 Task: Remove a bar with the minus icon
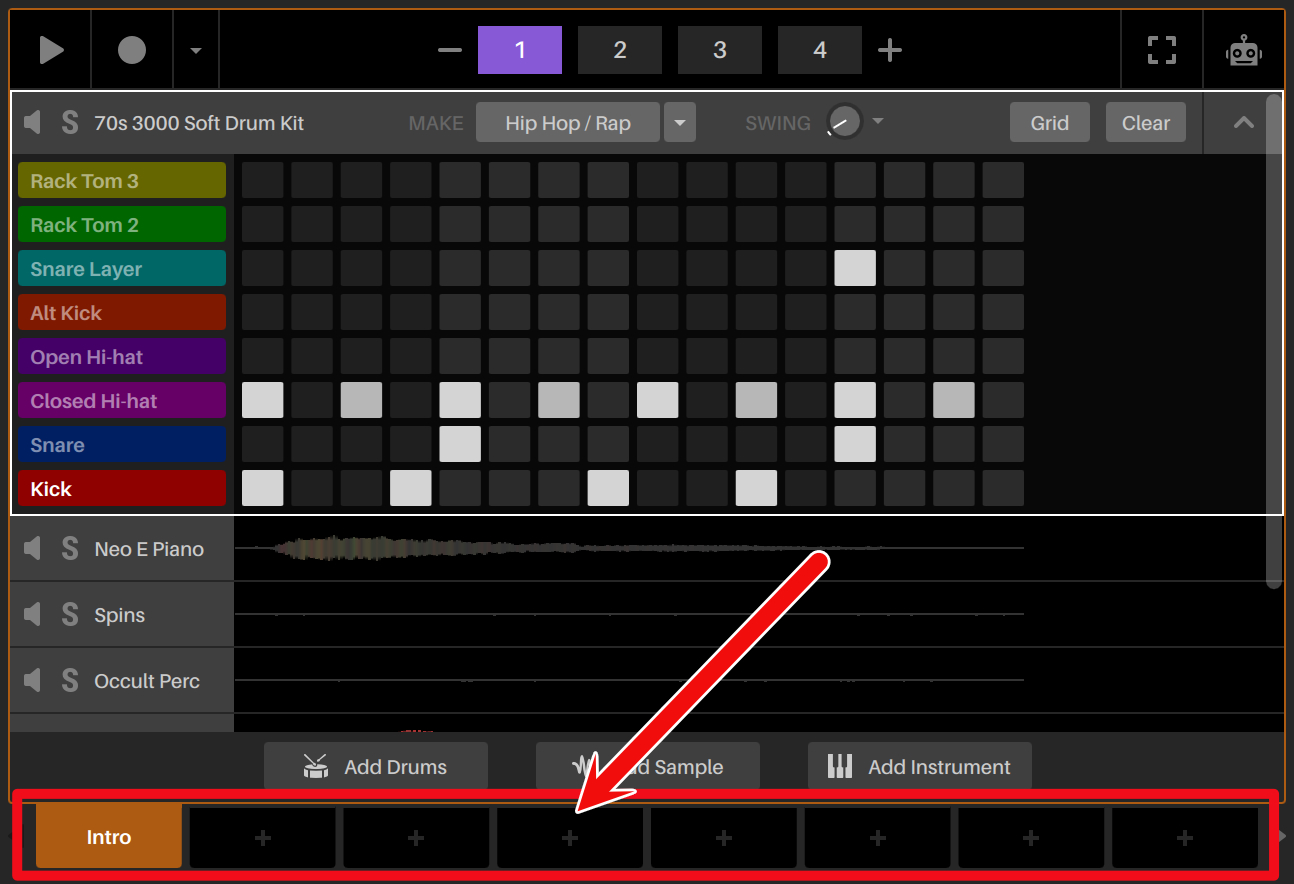pos(449,49)
